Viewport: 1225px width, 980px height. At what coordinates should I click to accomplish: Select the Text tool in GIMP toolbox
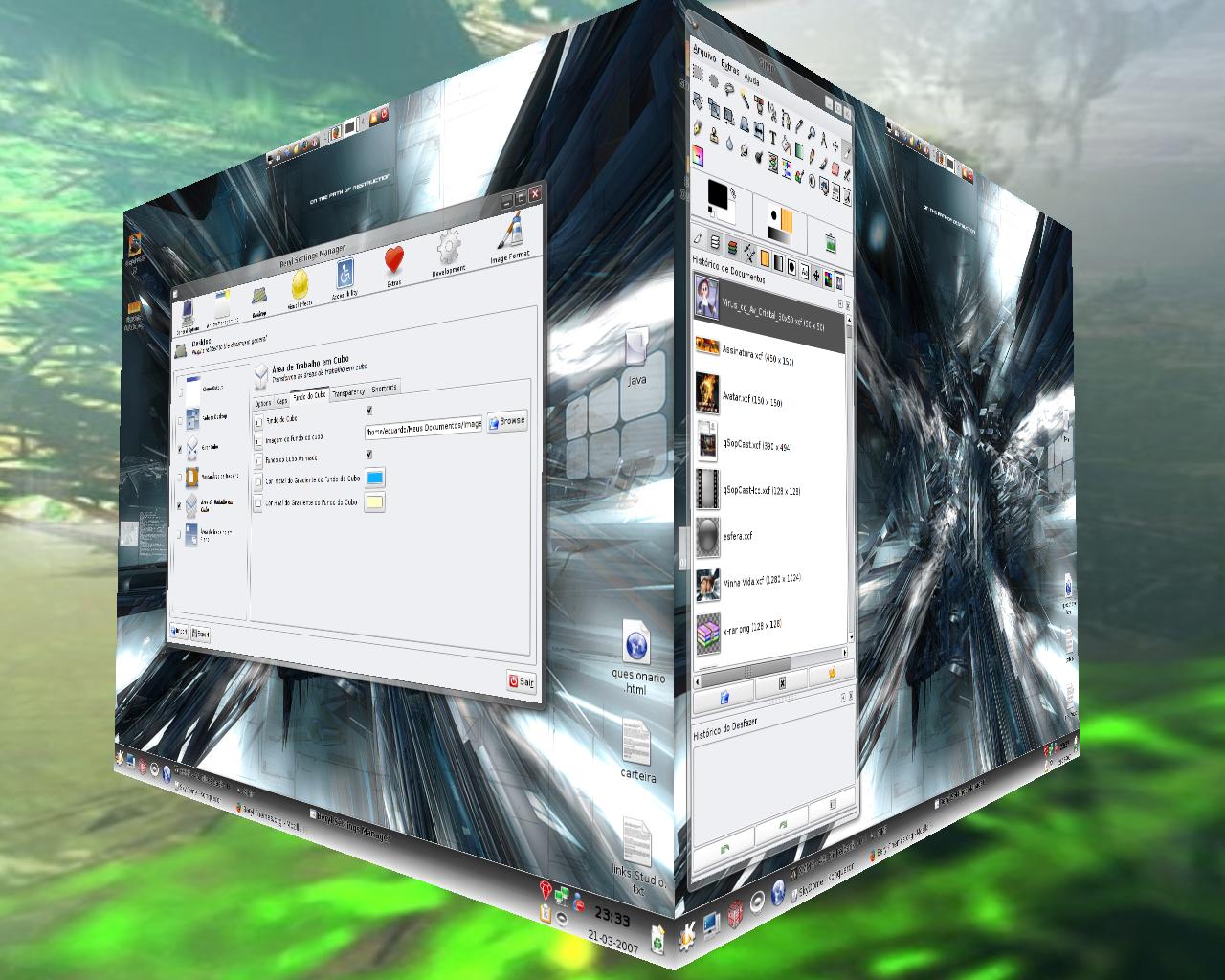pyautogui.click(x=773, y=137)
